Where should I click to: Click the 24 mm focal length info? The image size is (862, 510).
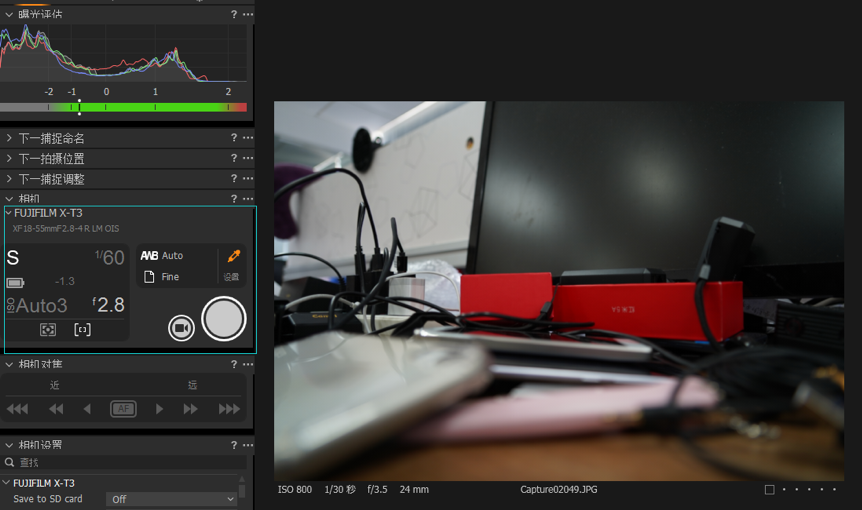[x=414, y=489]
